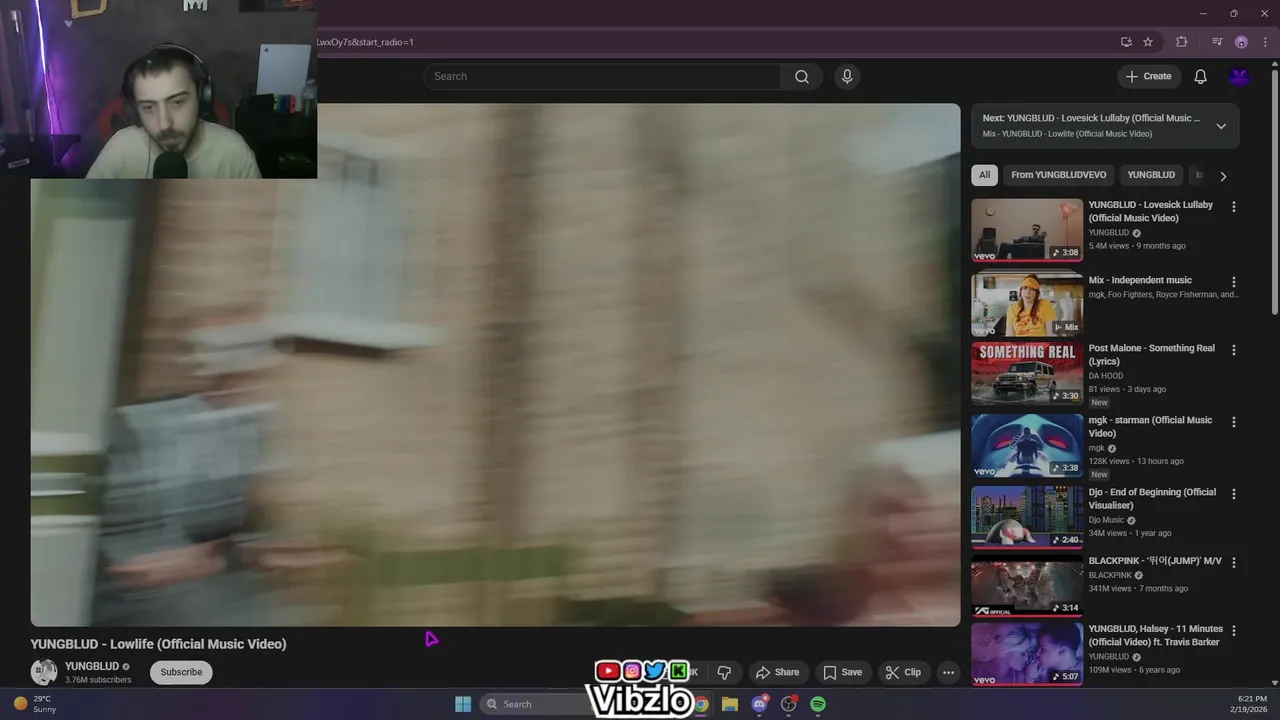
Task: Open File Explorer from taskbar
Action: click(730, 704)
